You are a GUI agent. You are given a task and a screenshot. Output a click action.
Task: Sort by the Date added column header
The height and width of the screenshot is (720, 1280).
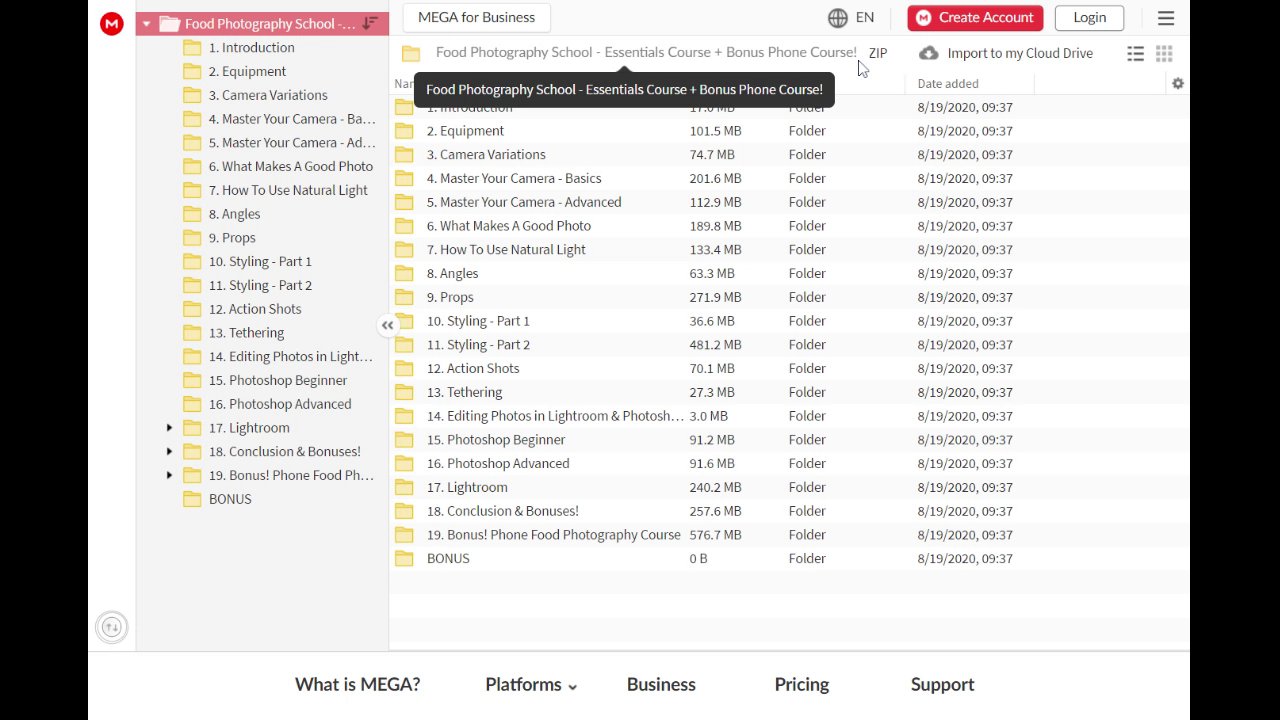point(948,84)
